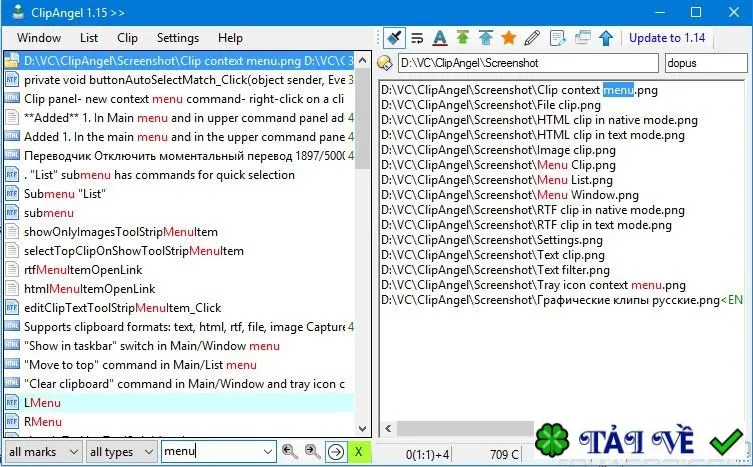This screenshot has height=467, width=753.
Task: Click the overlapping windows icon
Action: coord(583,37)
